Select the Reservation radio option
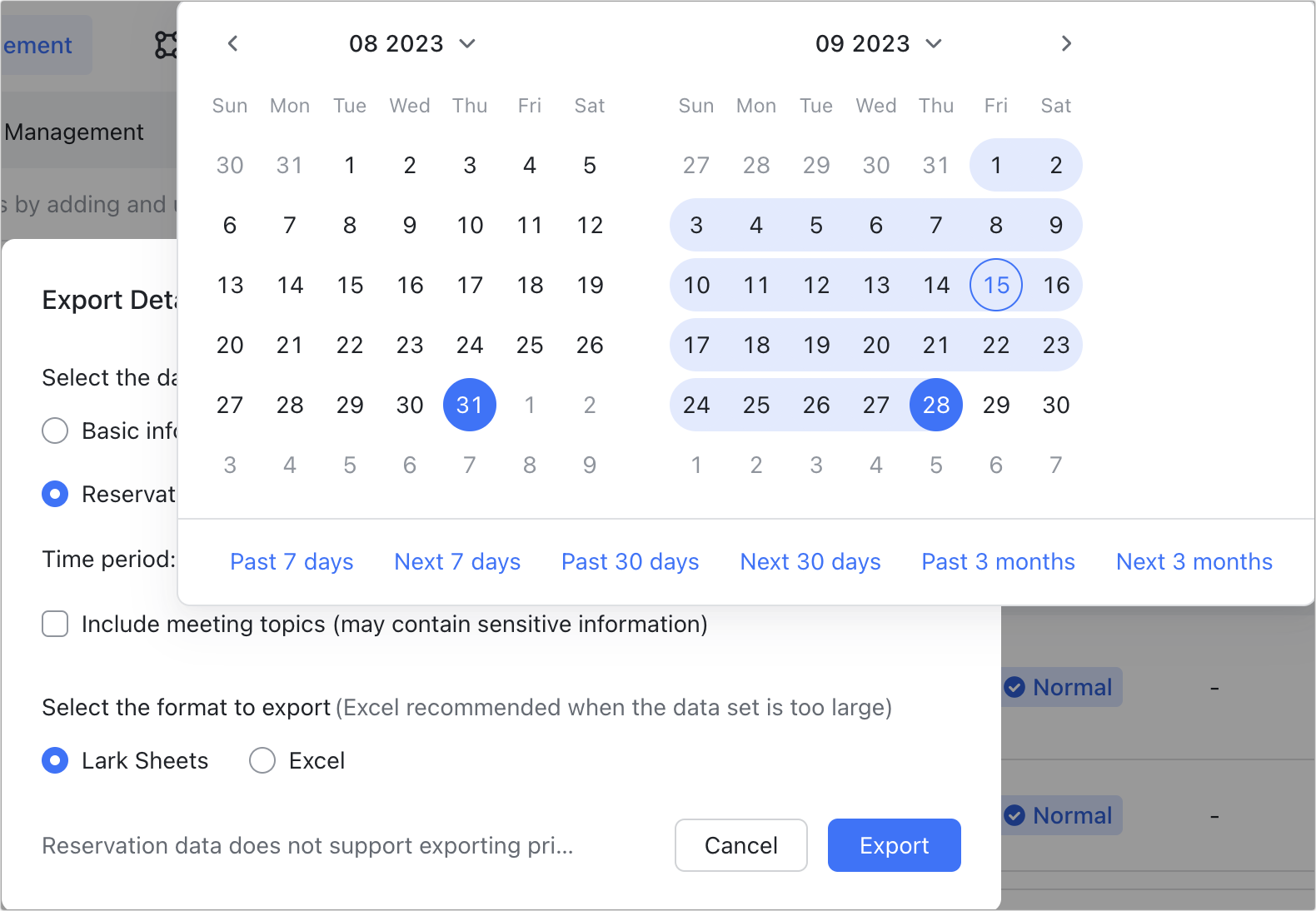Screen dimensions: 1316x911 55,494
